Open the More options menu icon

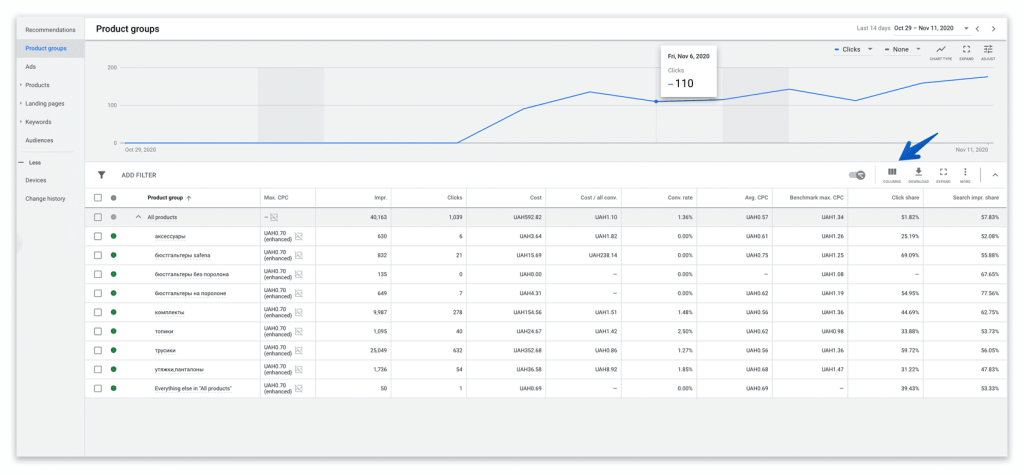tap(965, 174)
